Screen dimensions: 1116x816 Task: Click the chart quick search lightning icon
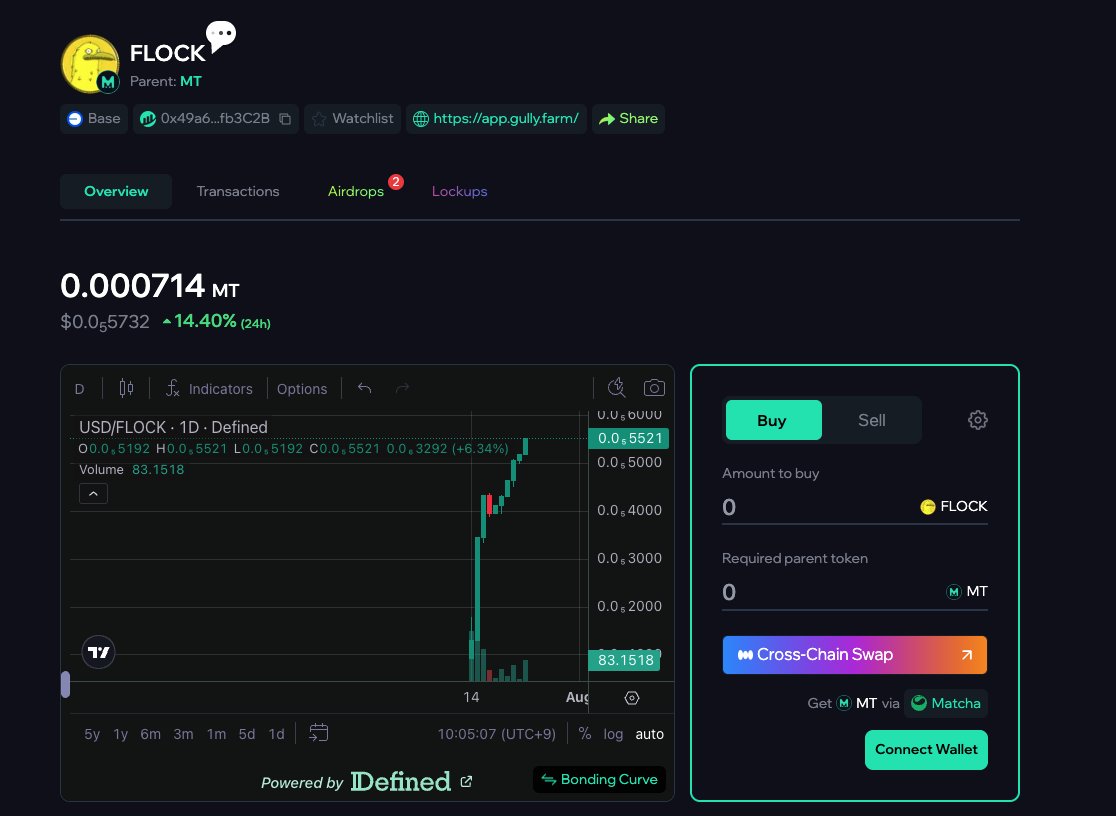pos(616,387)
